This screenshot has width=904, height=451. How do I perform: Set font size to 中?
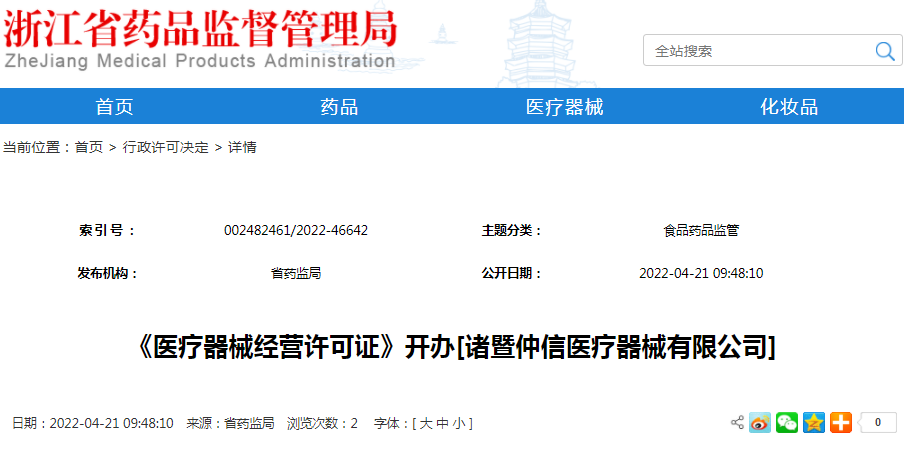coord(442,424)
